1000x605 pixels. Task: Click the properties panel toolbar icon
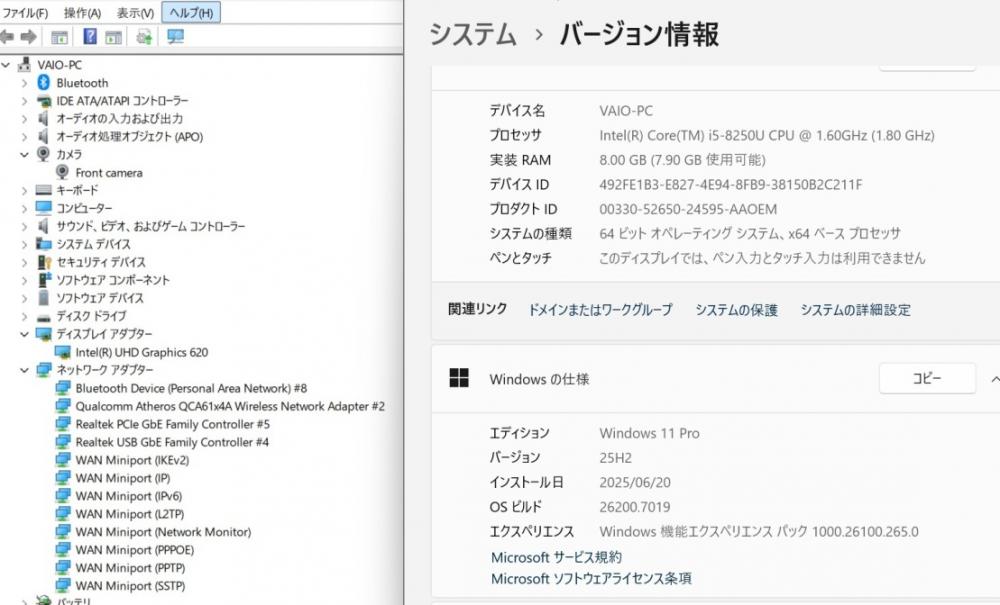coord(114,38)
